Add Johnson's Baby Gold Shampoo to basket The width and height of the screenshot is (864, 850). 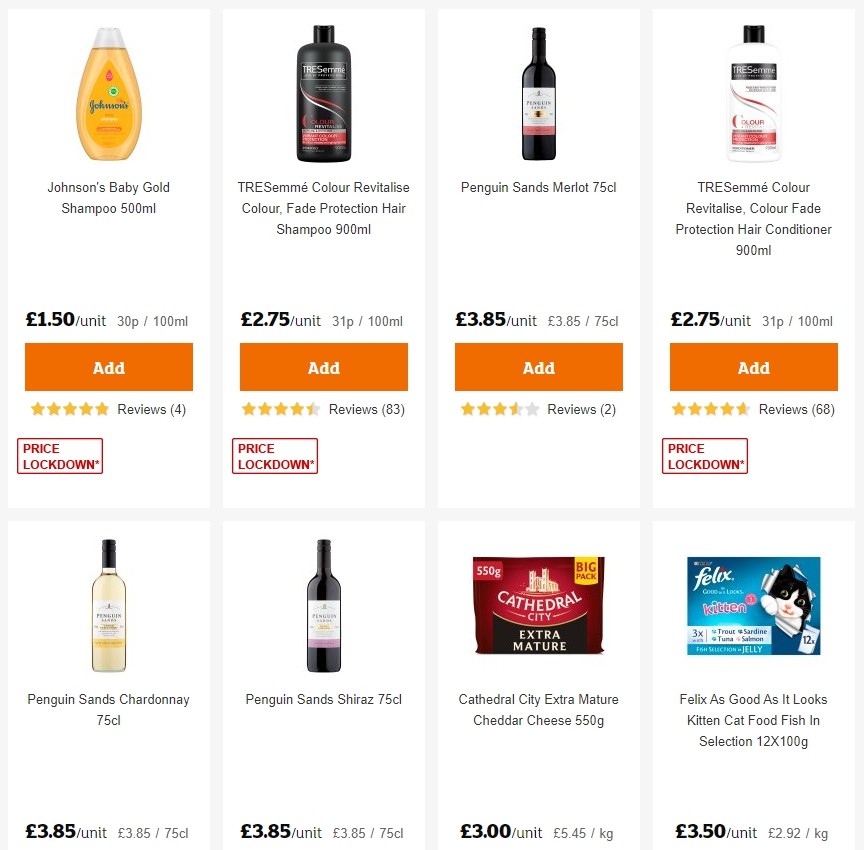point(108,367)
